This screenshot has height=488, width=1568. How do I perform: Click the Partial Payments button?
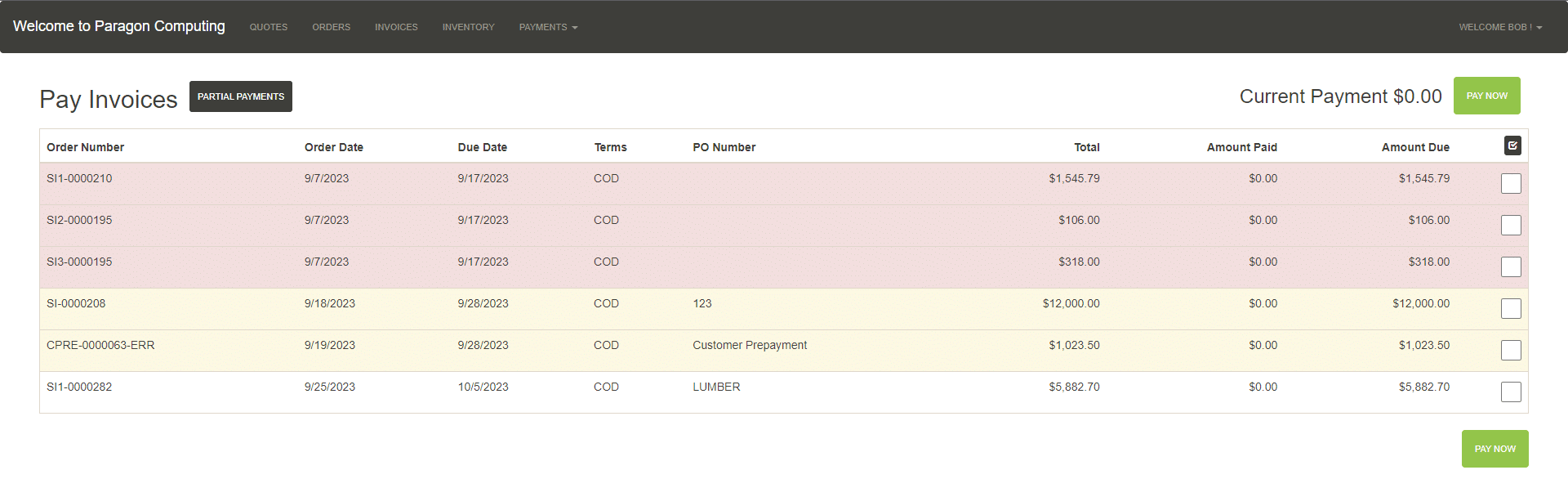pos(240,96)
